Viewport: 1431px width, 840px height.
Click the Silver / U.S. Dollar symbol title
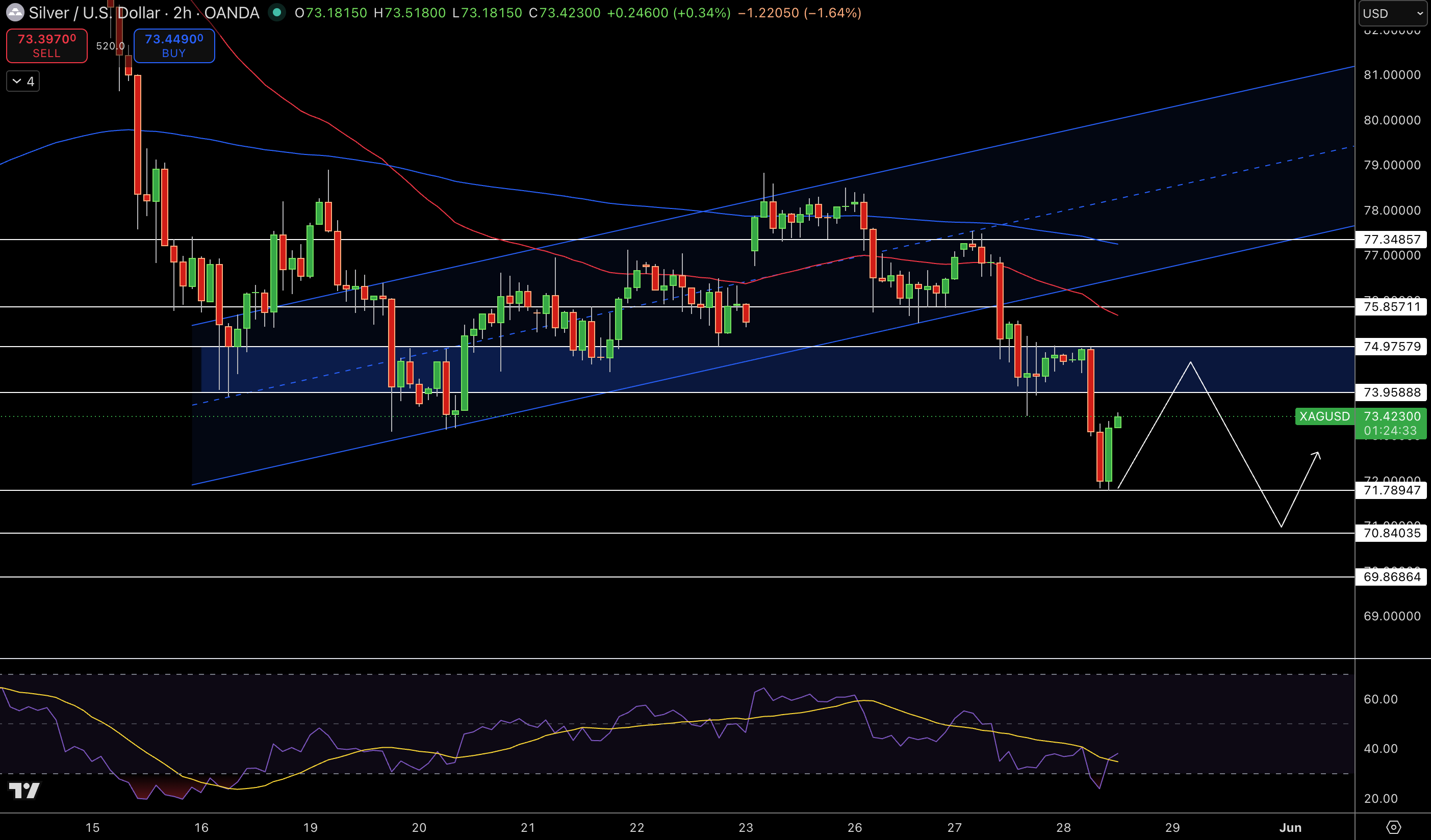click(x=94, y=12)
